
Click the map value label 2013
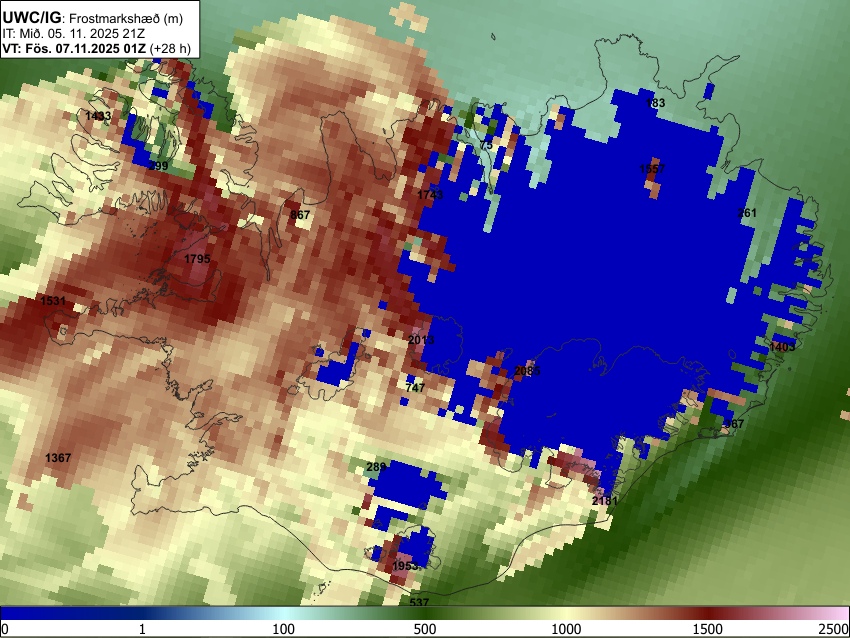(421, 340)
